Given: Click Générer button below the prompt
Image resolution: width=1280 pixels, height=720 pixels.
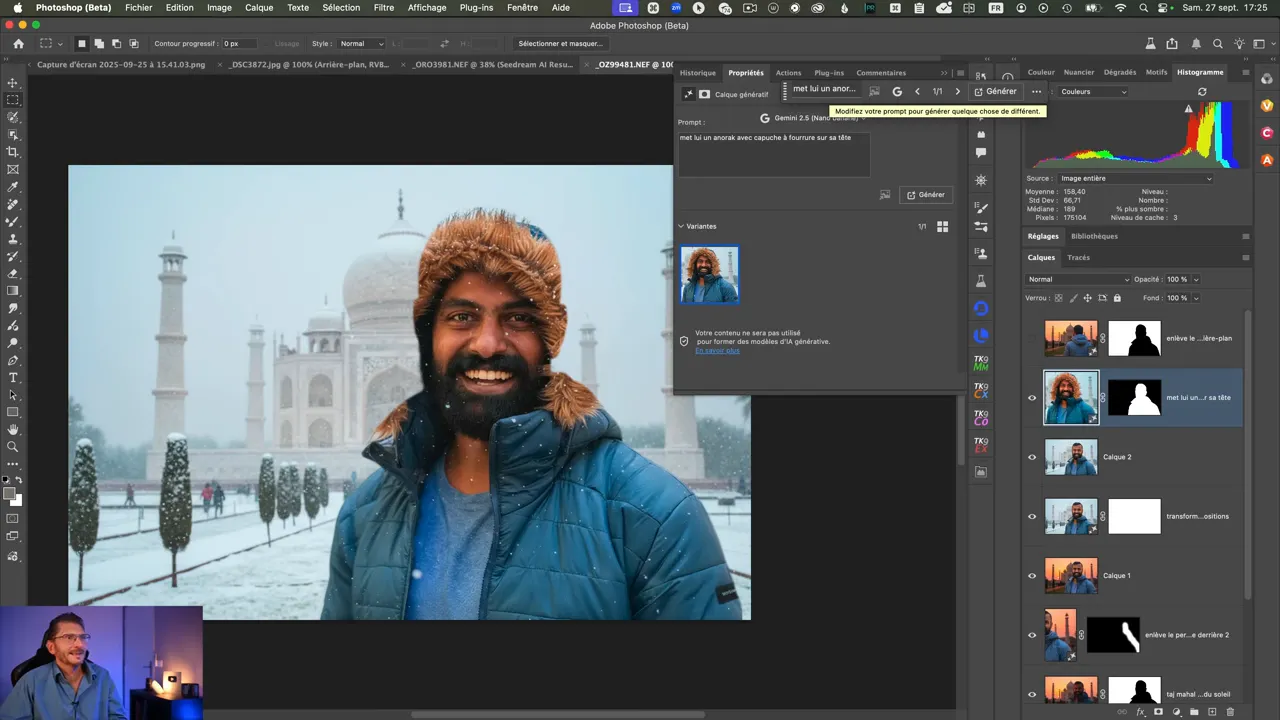Looking at the screenshot, I should (x=925, y=195).
